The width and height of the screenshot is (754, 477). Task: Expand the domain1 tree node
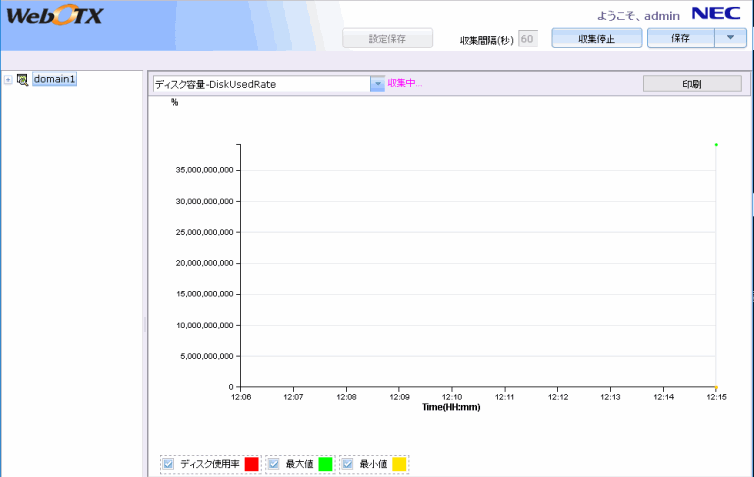point(8,79)
